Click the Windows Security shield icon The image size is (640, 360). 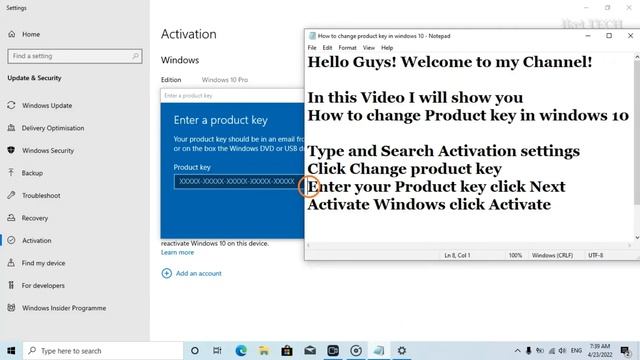(x=11, y=150)
